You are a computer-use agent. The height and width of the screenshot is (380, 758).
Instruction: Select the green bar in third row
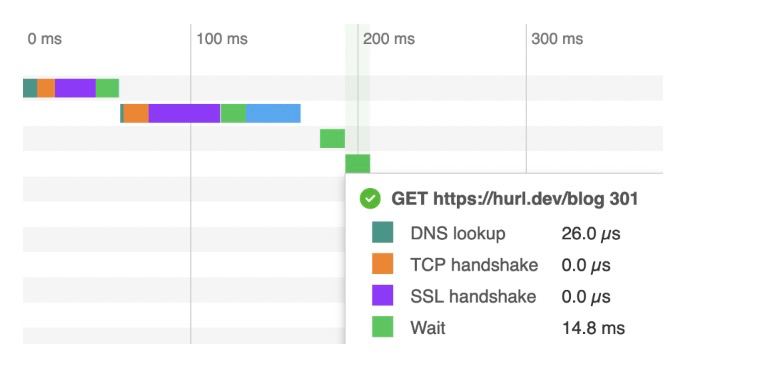(x=333, y=138)
